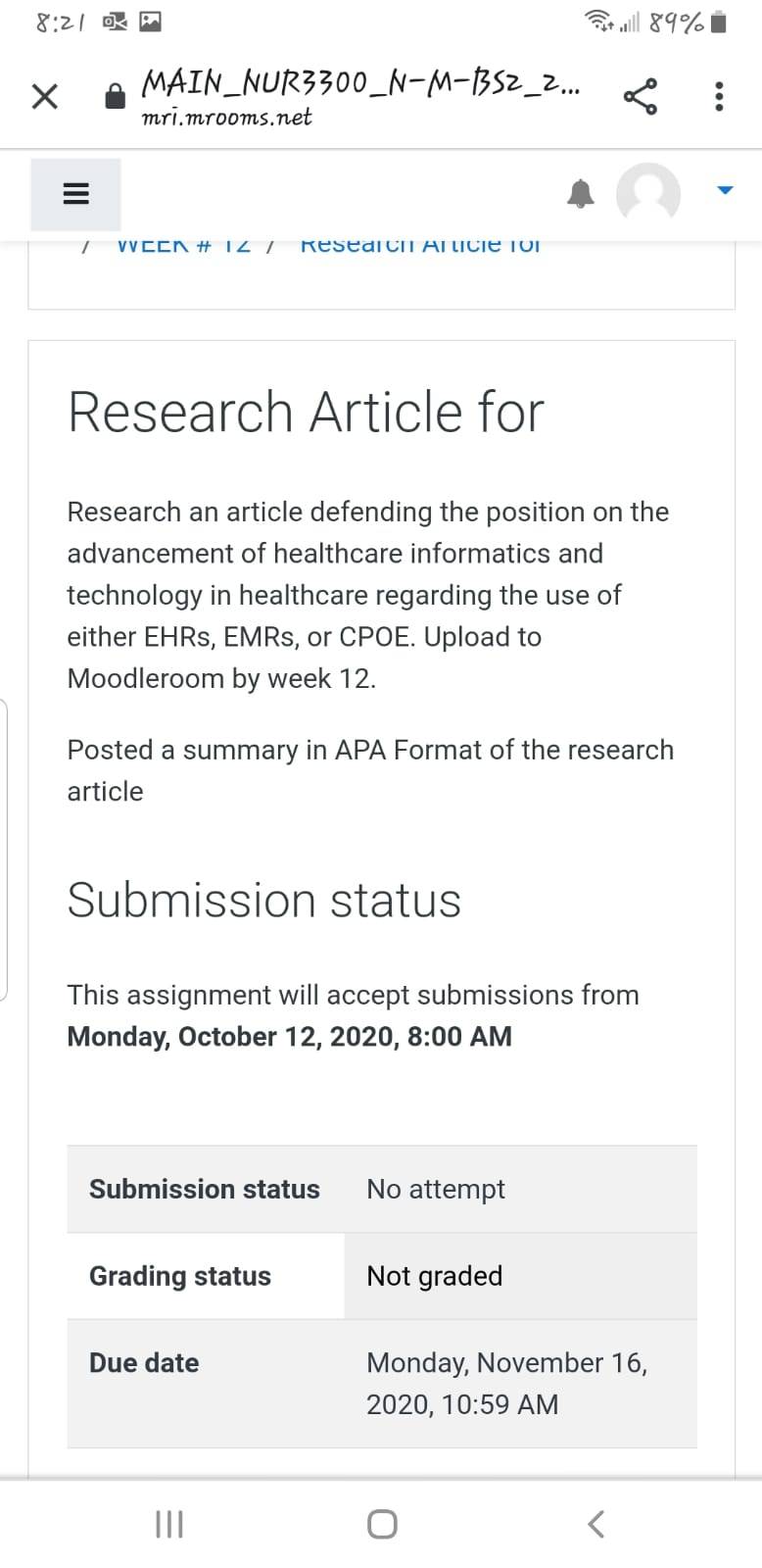
Task: Tap the Research Article for heading
Action: (x=306, y=411)
